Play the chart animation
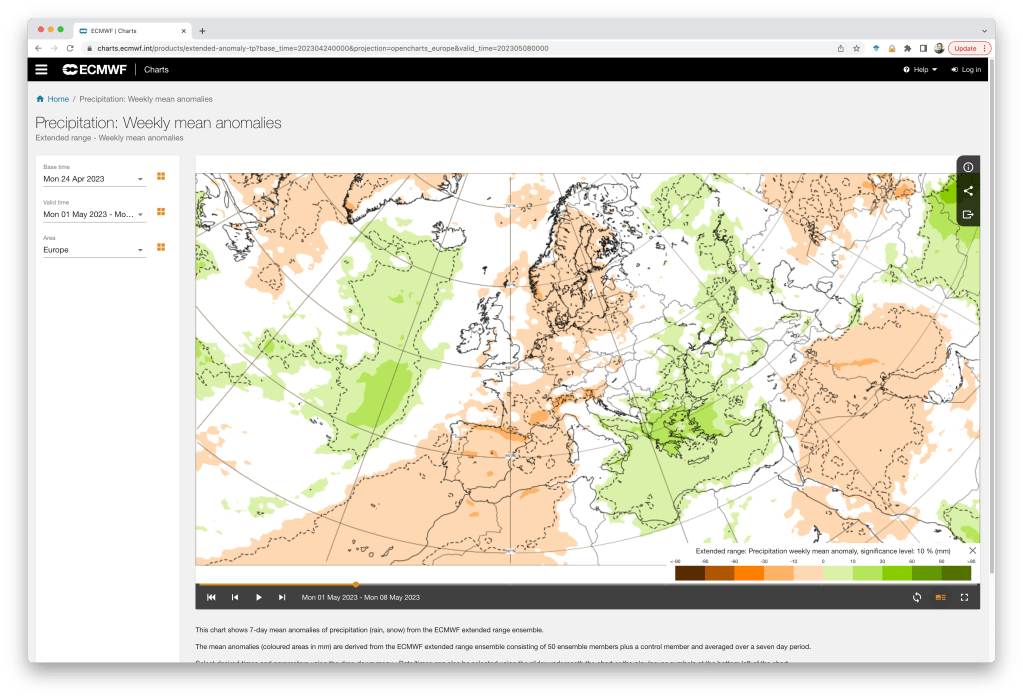 pos(258,597)
